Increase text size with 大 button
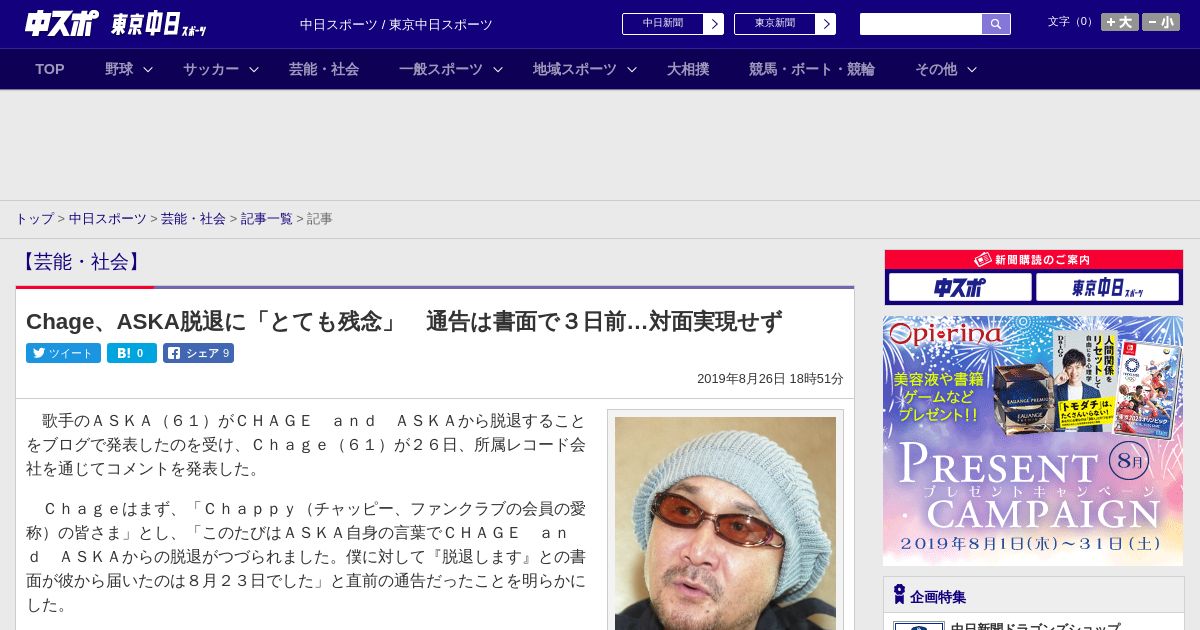 tap(1120, 22)
